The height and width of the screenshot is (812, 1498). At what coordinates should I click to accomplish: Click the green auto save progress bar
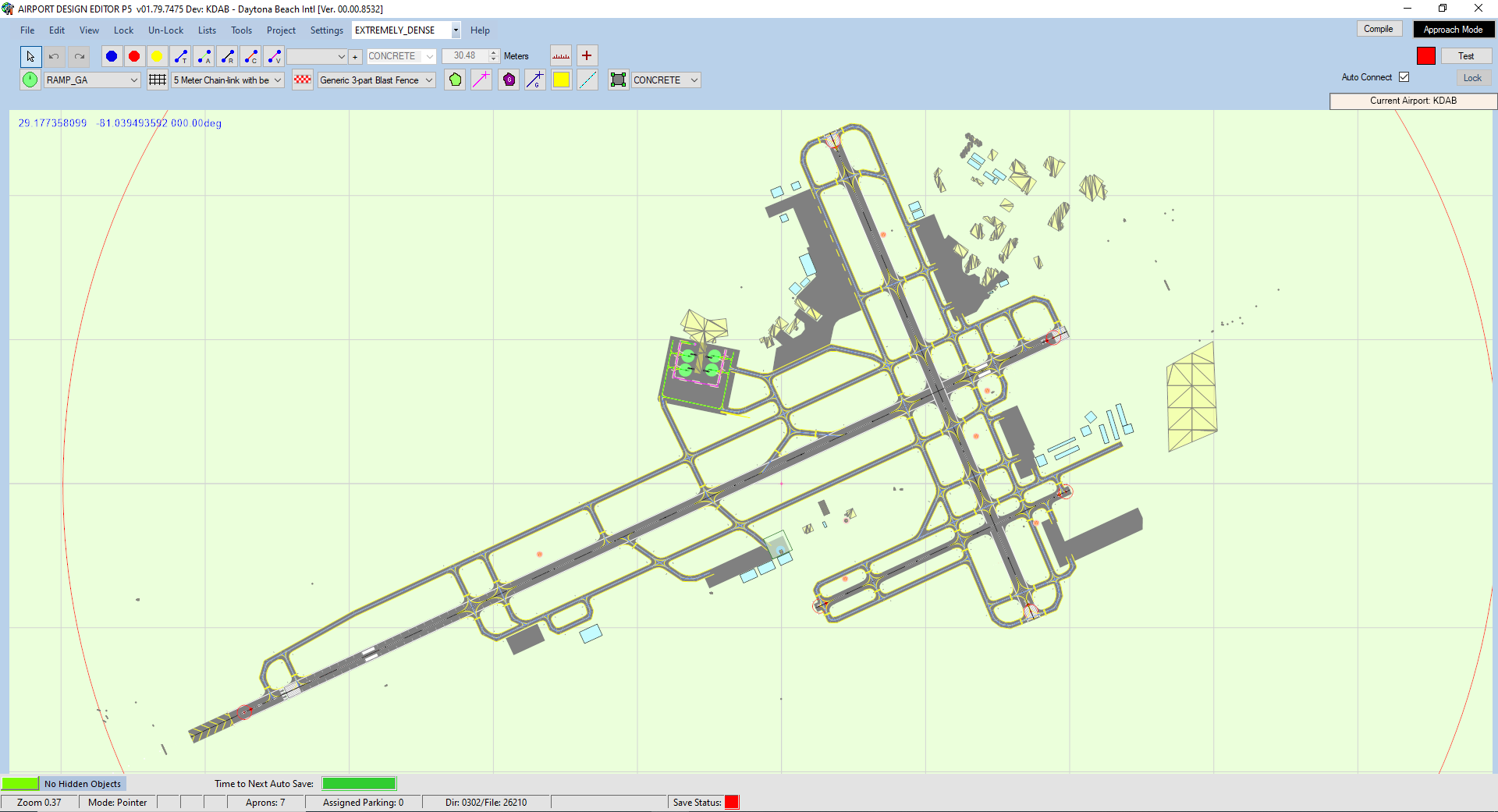click(359, 783)
